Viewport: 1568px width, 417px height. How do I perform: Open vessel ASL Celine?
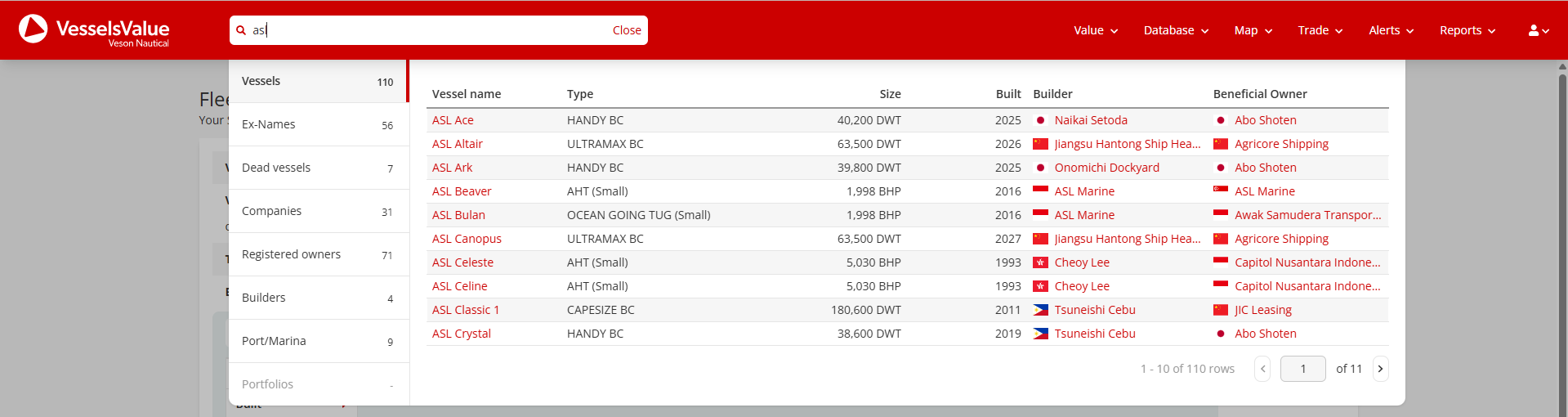(459, 286)
